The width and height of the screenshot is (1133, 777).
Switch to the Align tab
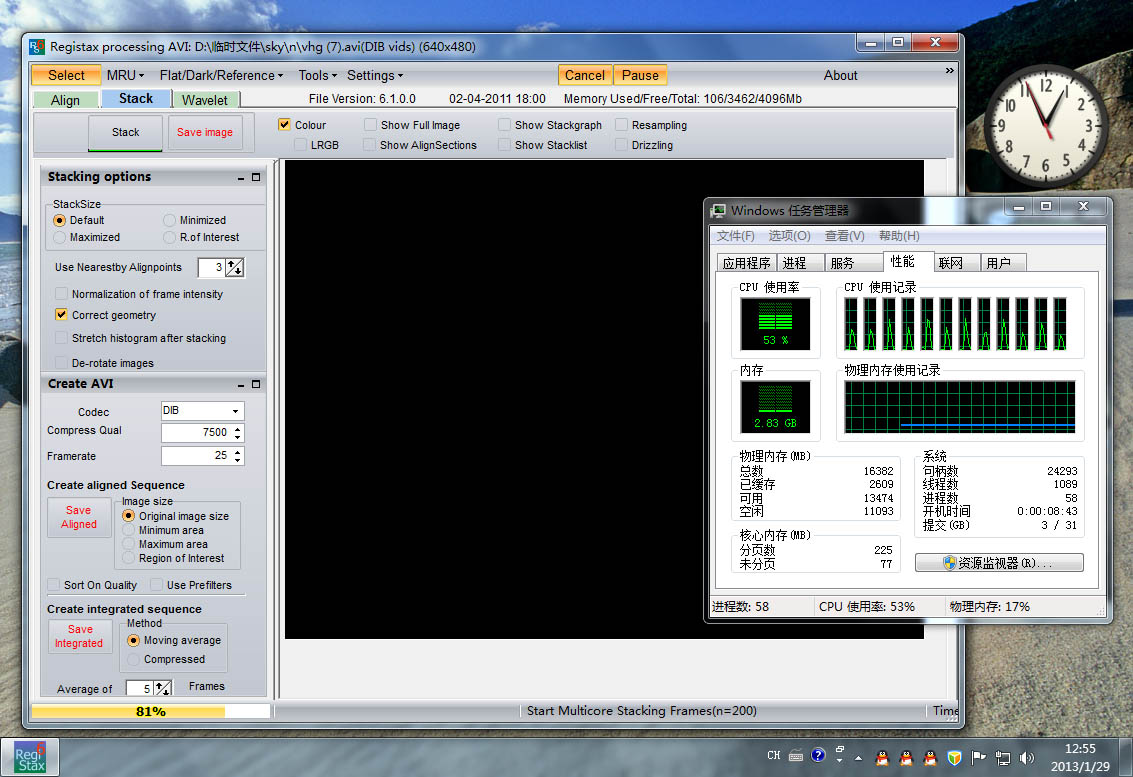65,100
